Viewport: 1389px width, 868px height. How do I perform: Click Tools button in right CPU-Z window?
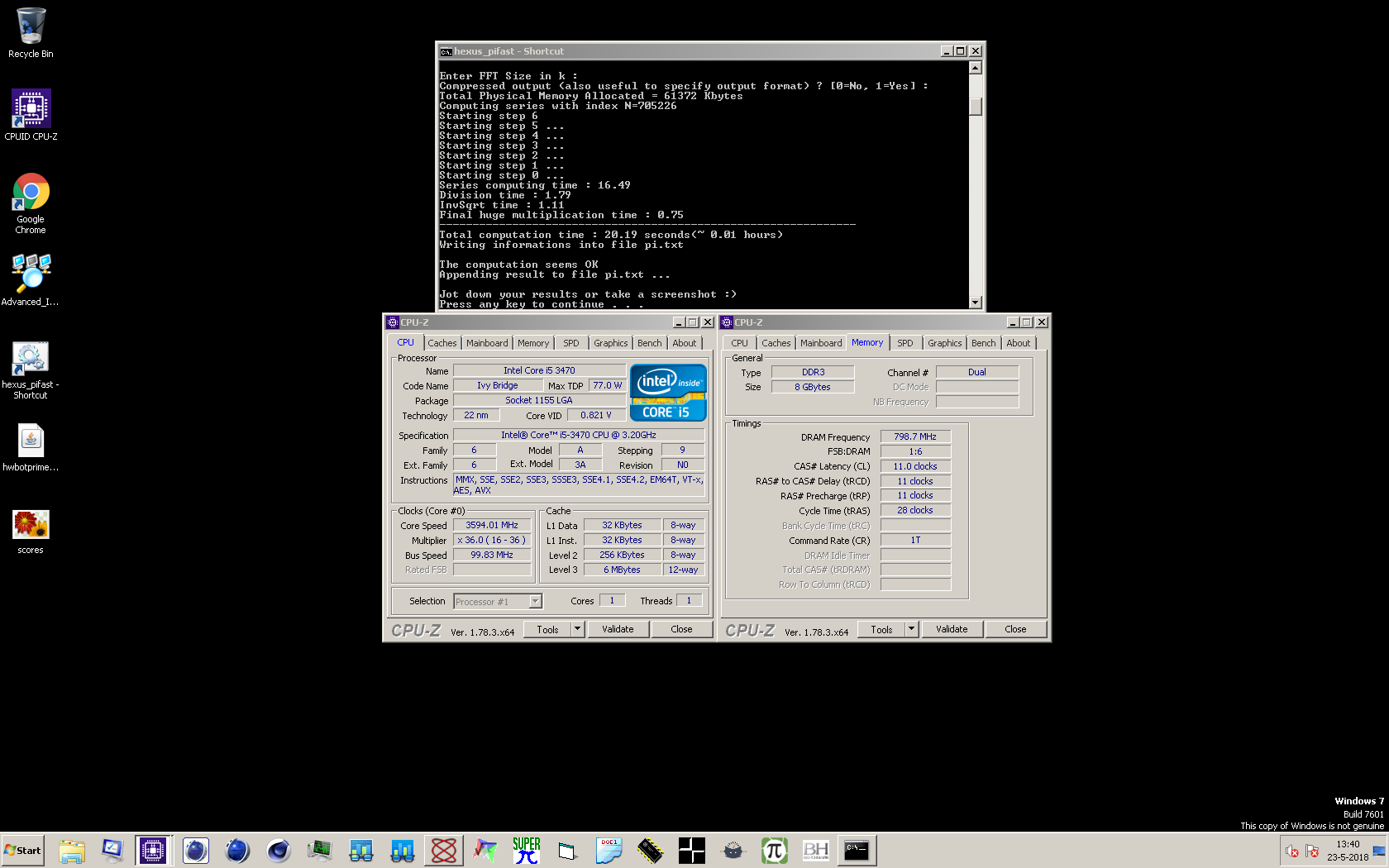882,630
